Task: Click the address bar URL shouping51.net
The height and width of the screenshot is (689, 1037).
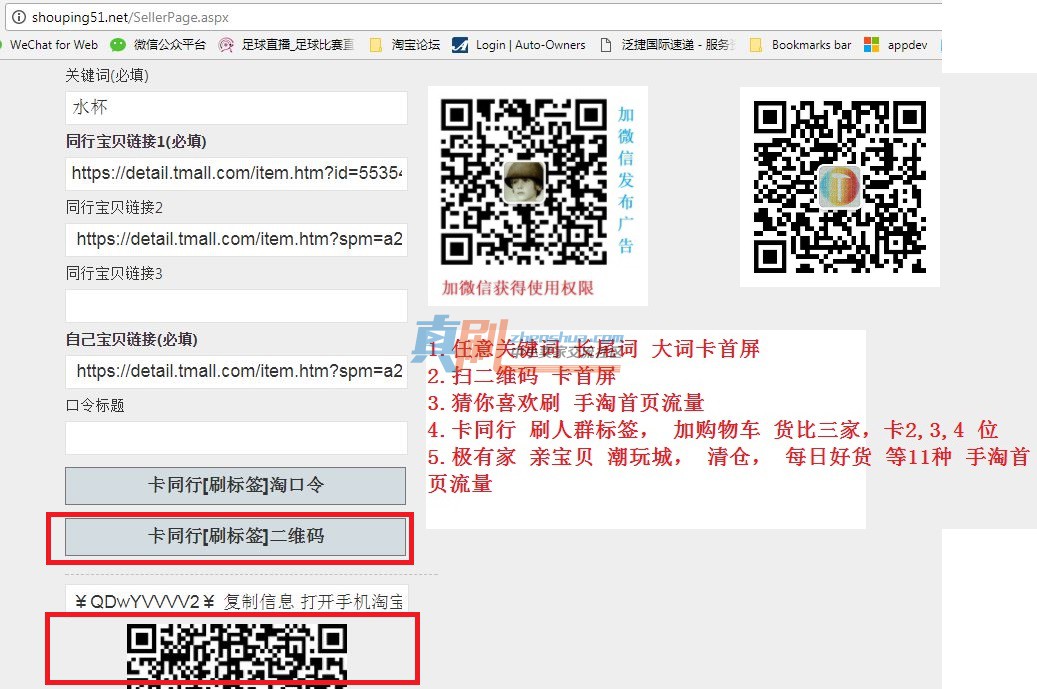Action: [x=130, y=18]
